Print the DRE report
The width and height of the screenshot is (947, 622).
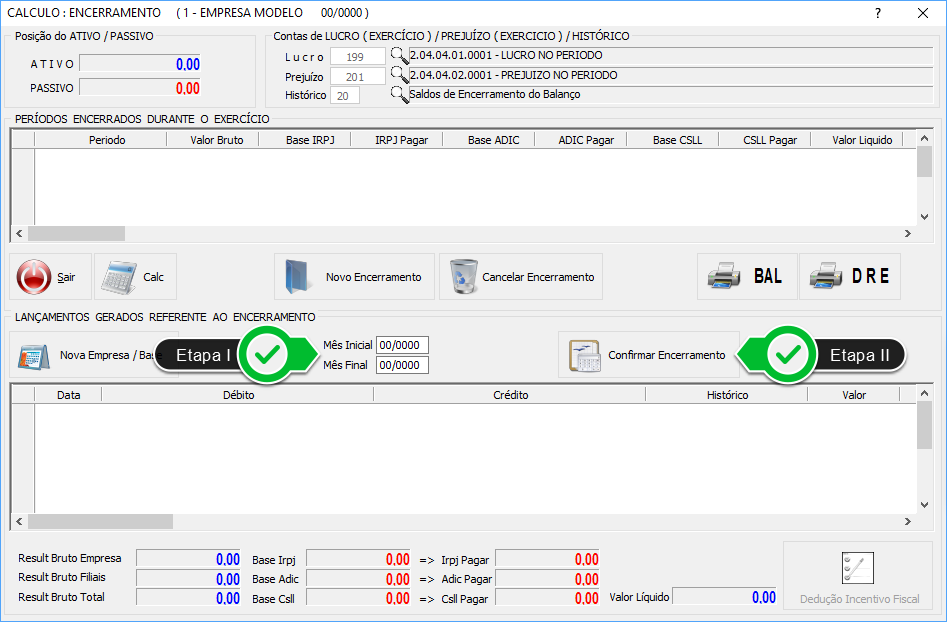(x=849, y=277)
